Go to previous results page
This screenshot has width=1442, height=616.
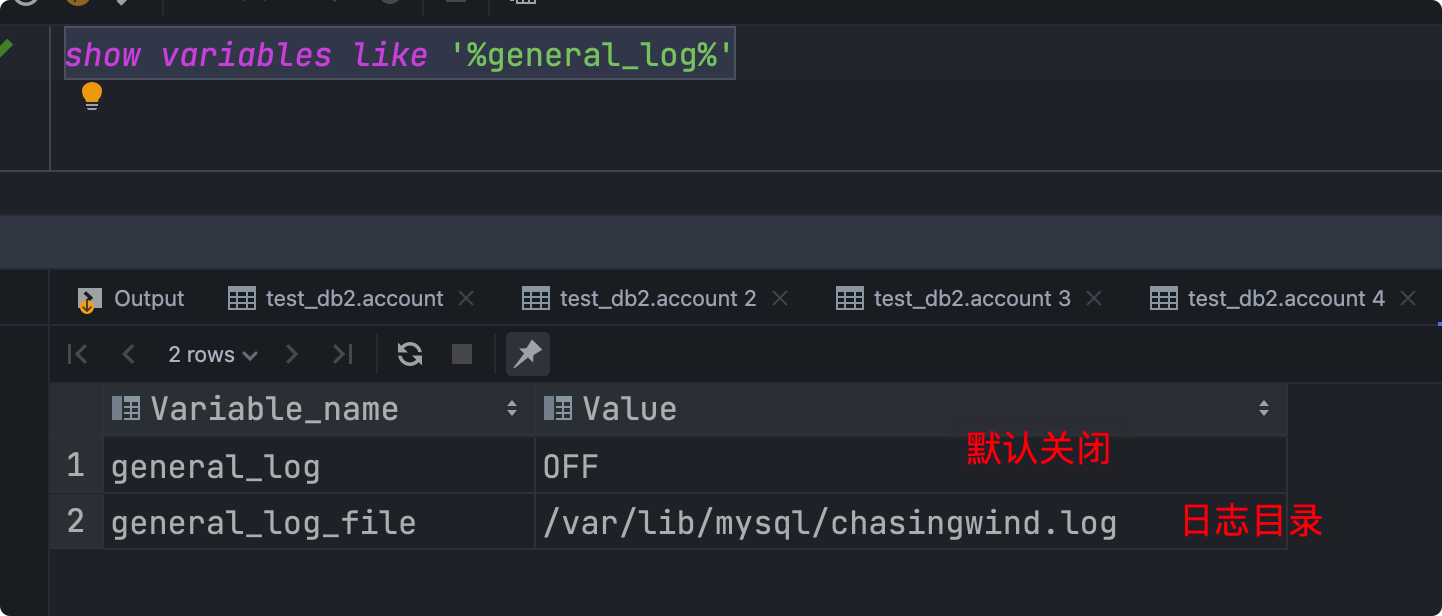tap(128, 354)
